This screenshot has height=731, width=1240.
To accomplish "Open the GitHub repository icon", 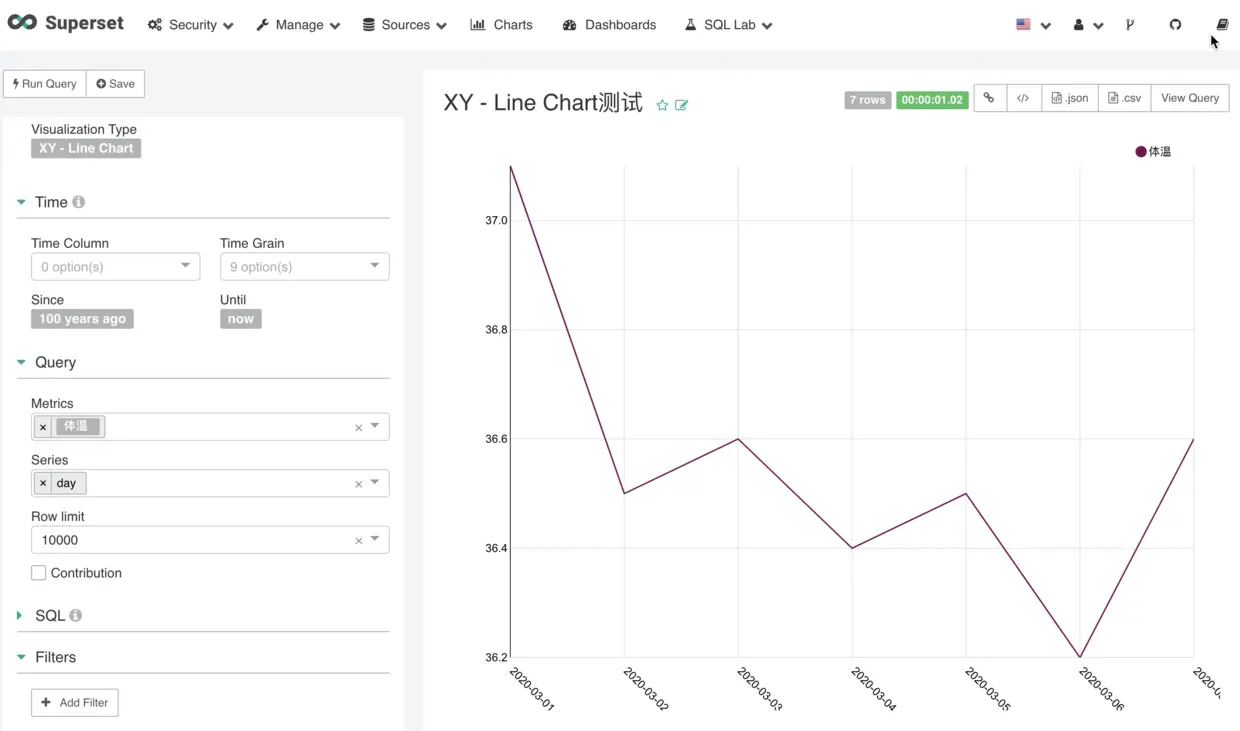I will coord(1175,25).
